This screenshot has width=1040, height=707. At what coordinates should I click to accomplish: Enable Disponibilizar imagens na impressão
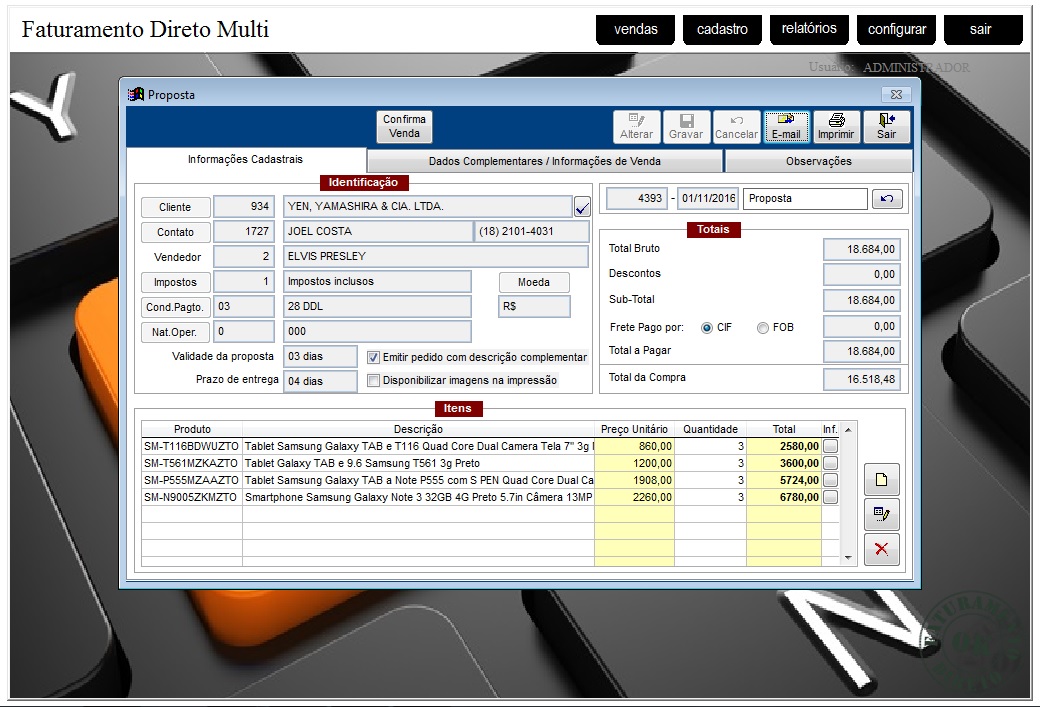click(x=374, y=380)
